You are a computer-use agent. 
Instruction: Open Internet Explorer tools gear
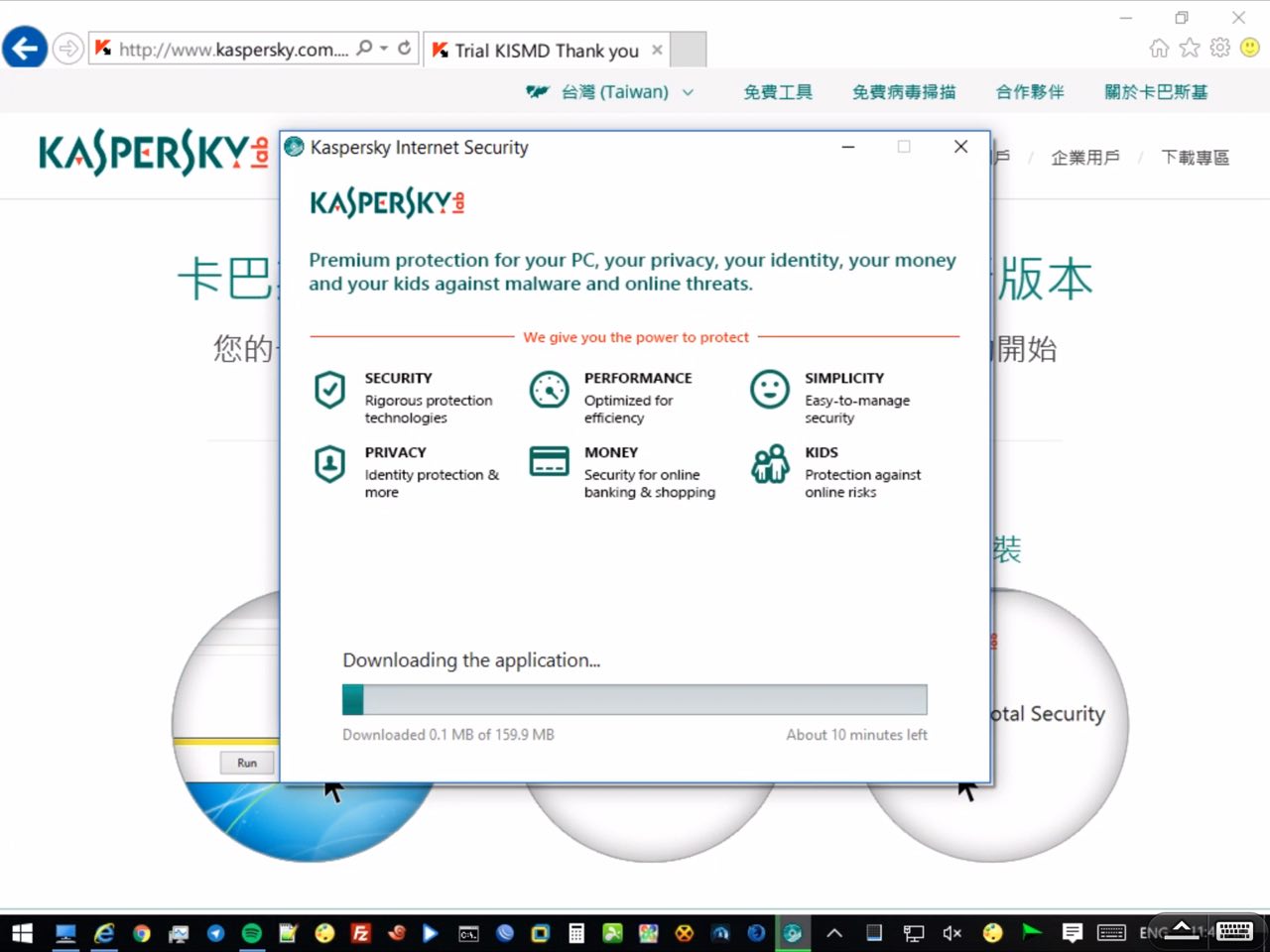pyautogui.click(x=1220, y=47)
